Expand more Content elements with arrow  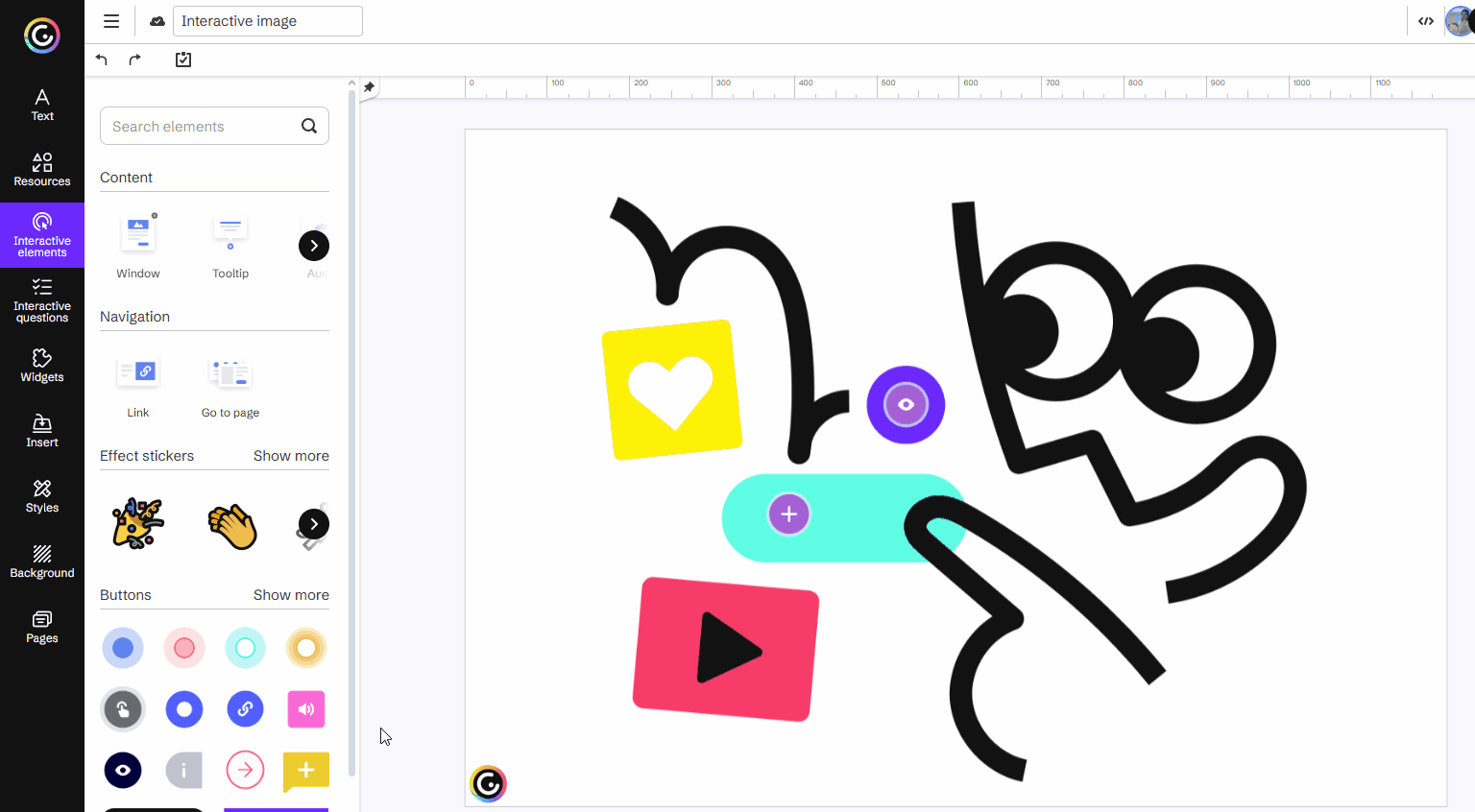pos(314,246)
